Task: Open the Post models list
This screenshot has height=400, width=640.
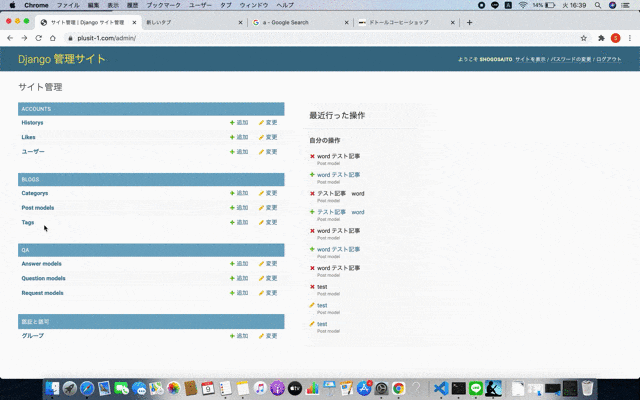Action: point(38,208)
